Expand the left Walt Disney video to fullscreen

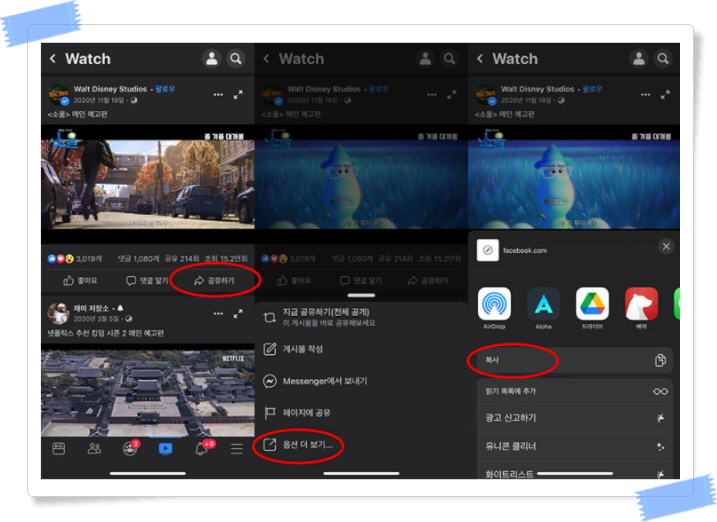pyautogui.click(x=238, y=95)
